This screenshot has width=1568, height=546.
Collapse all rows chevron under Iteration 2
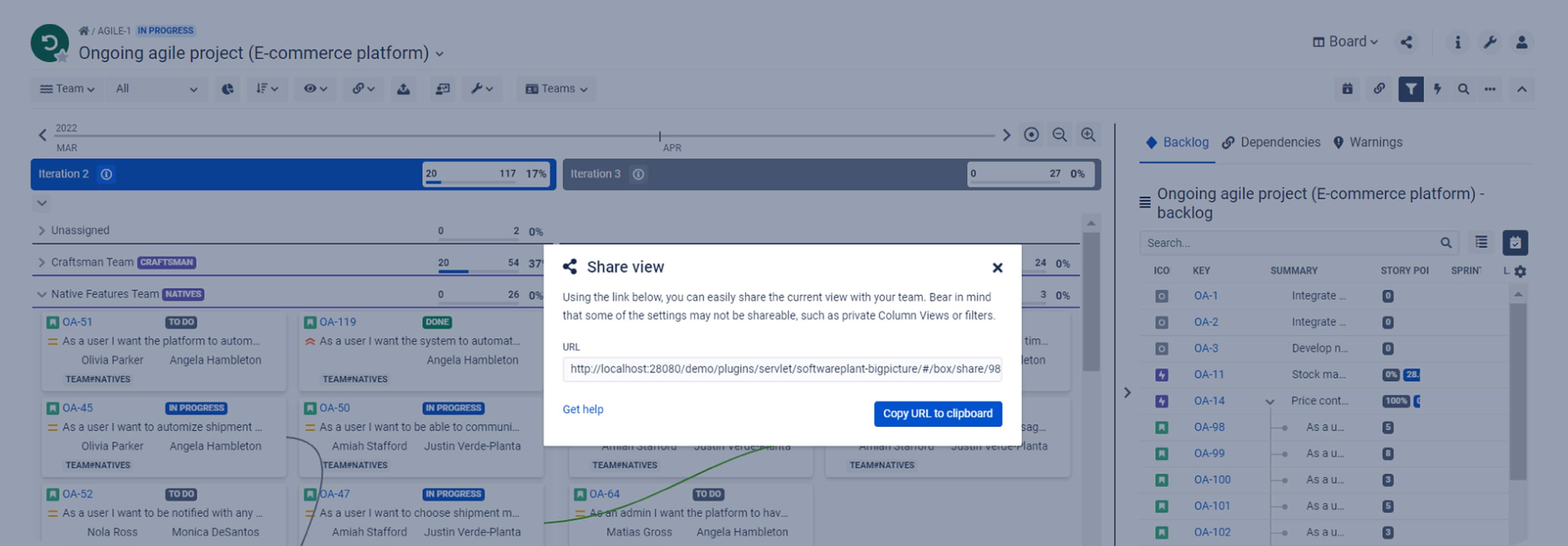tap(41, 203)
